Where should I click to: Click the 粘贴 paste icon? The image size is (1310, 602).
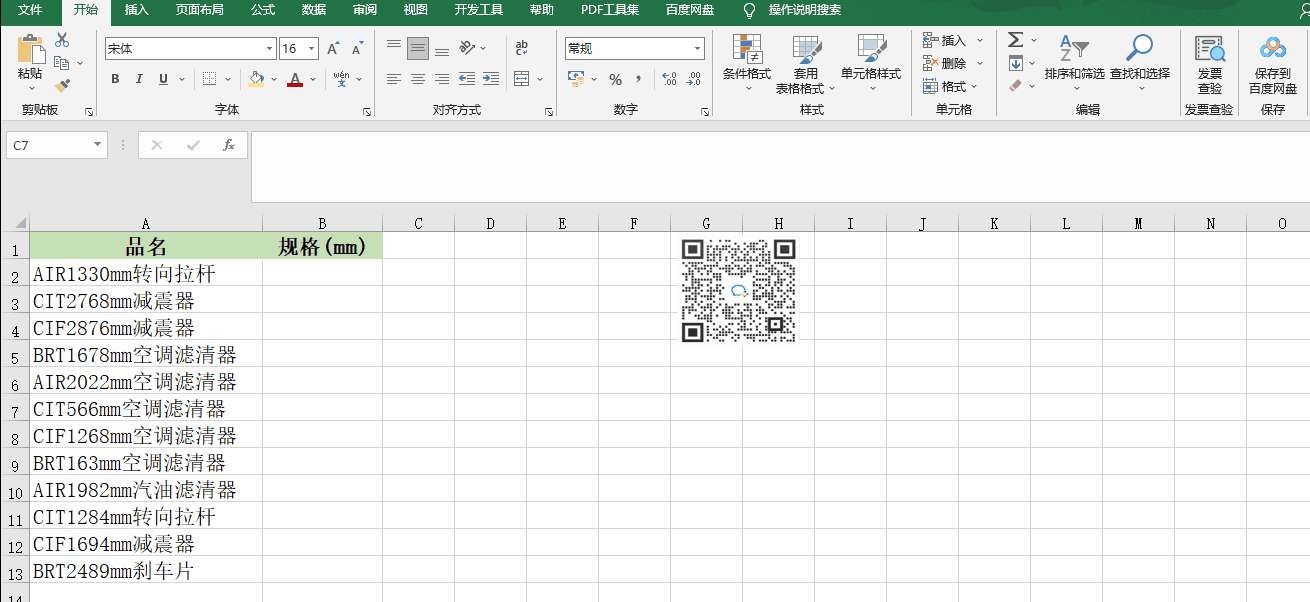coord(31,49)
